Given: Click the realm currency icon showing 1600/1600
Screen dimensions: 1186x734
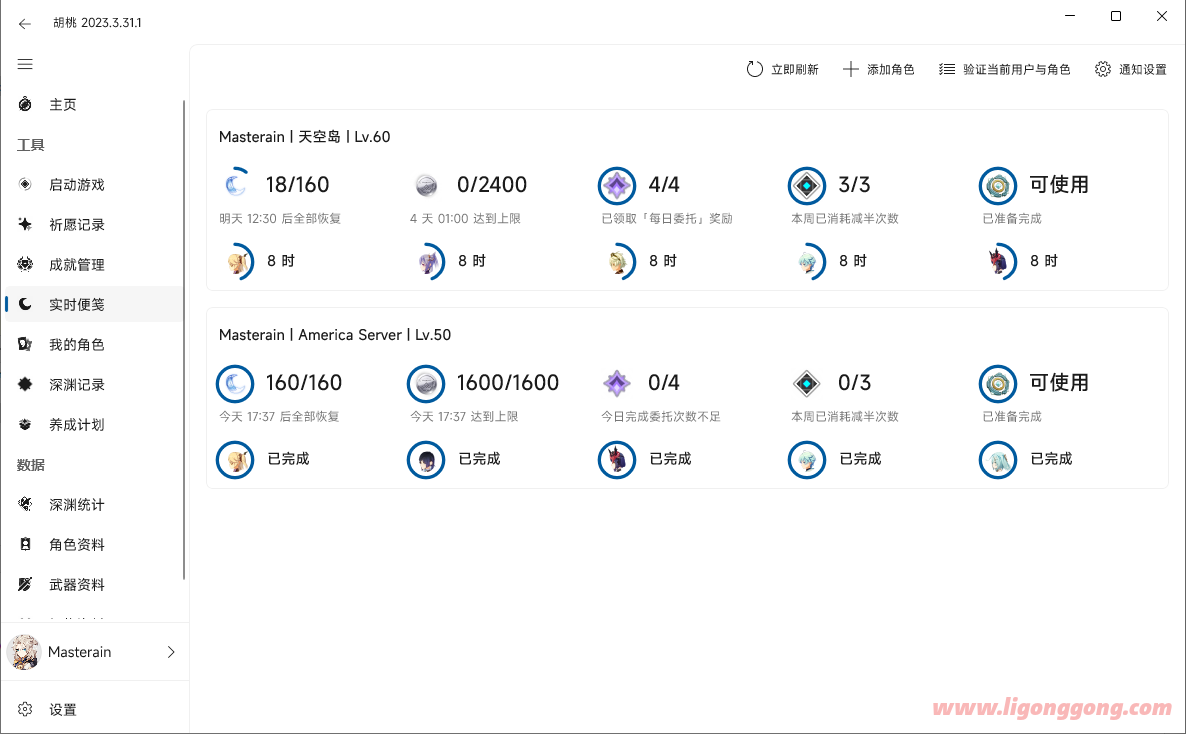Looking at the screenshot, I should point(426,383).
